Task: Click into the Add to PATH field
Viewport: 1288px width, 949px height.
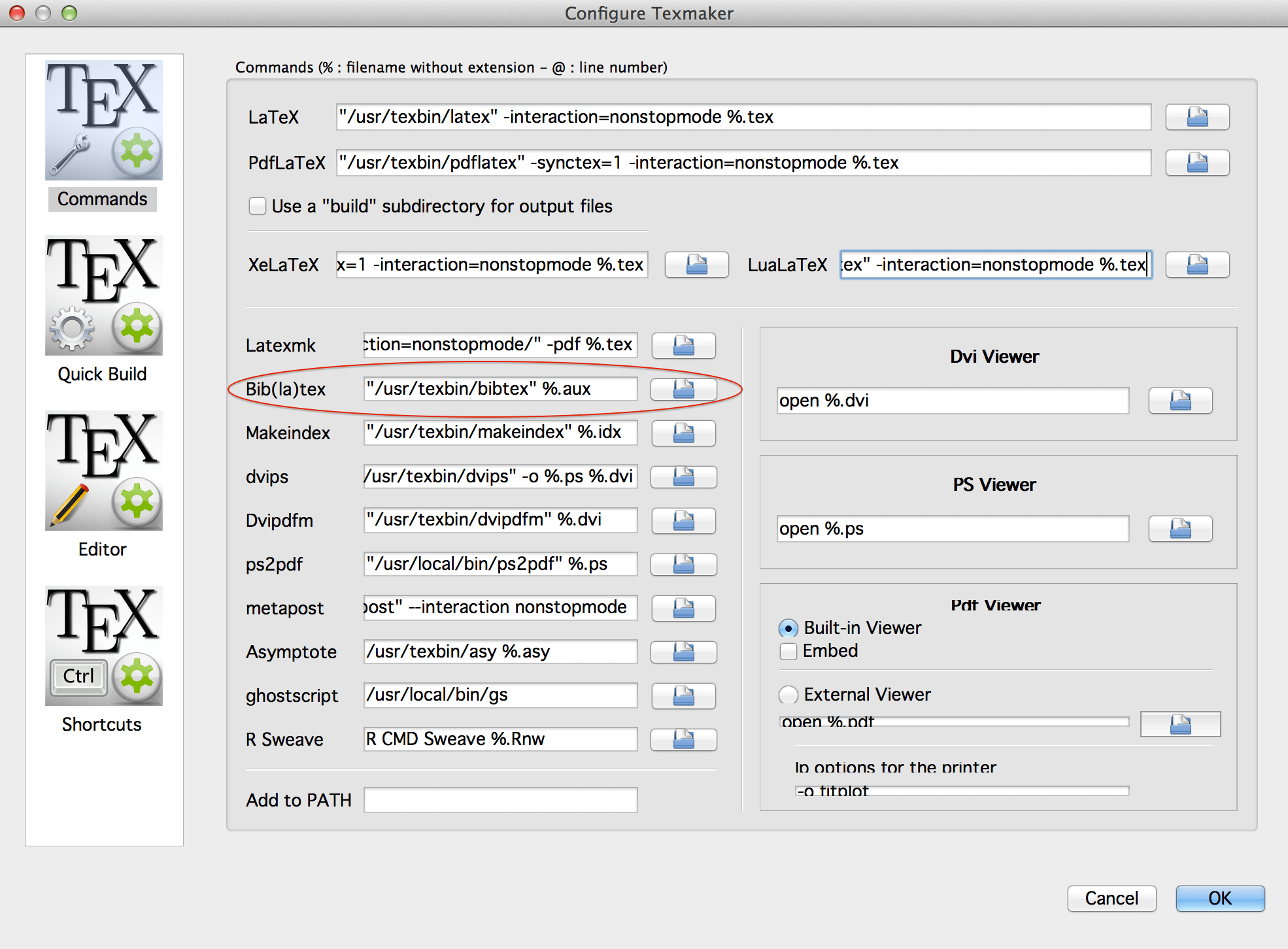Action: pos(500,800)
